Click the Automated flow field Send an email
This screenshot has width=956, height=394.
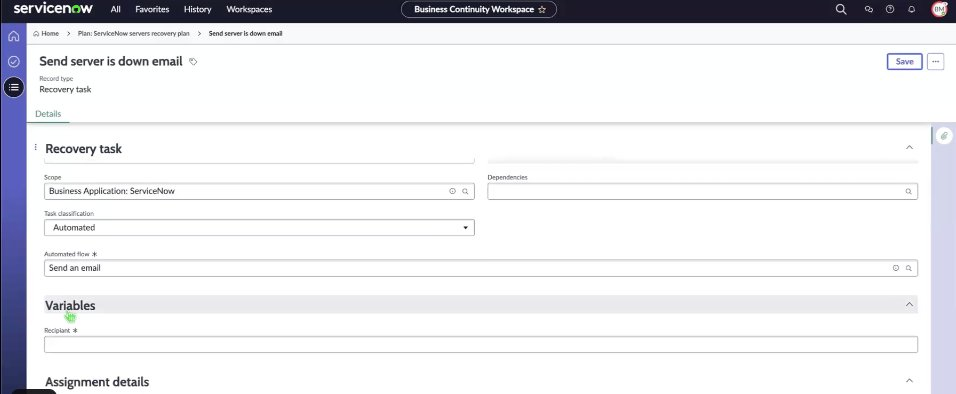(x=480, y=268)
